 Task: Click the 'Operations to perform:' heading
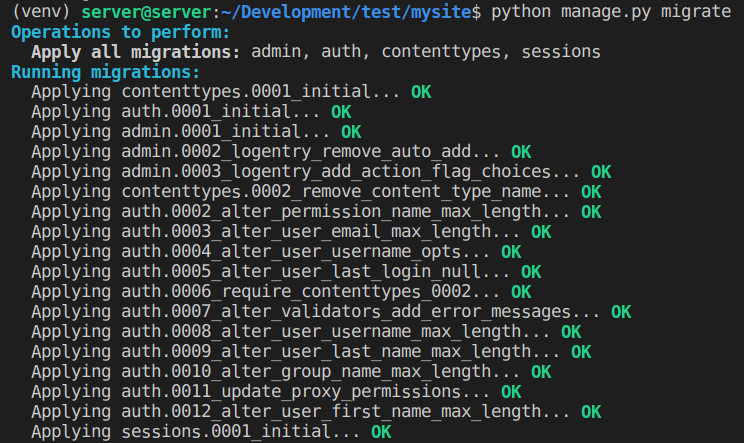[x=121, y=32]
